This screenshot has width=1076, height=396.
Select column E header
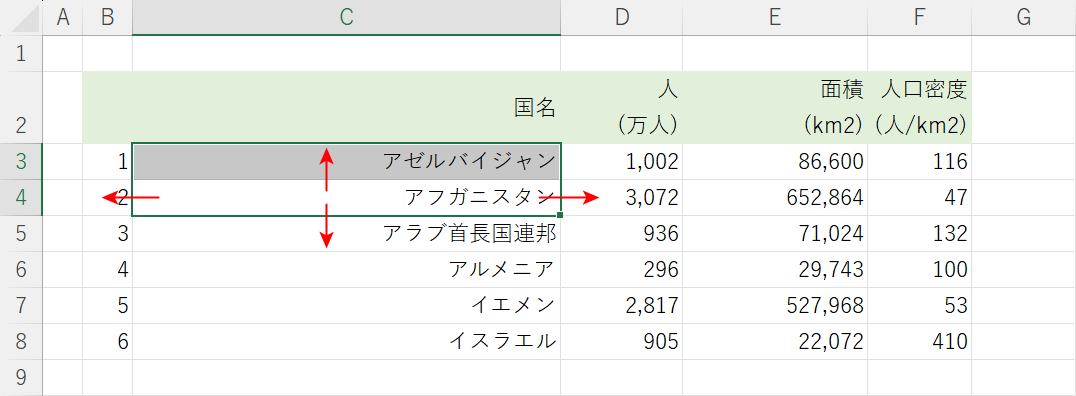[x=775, y=18]
